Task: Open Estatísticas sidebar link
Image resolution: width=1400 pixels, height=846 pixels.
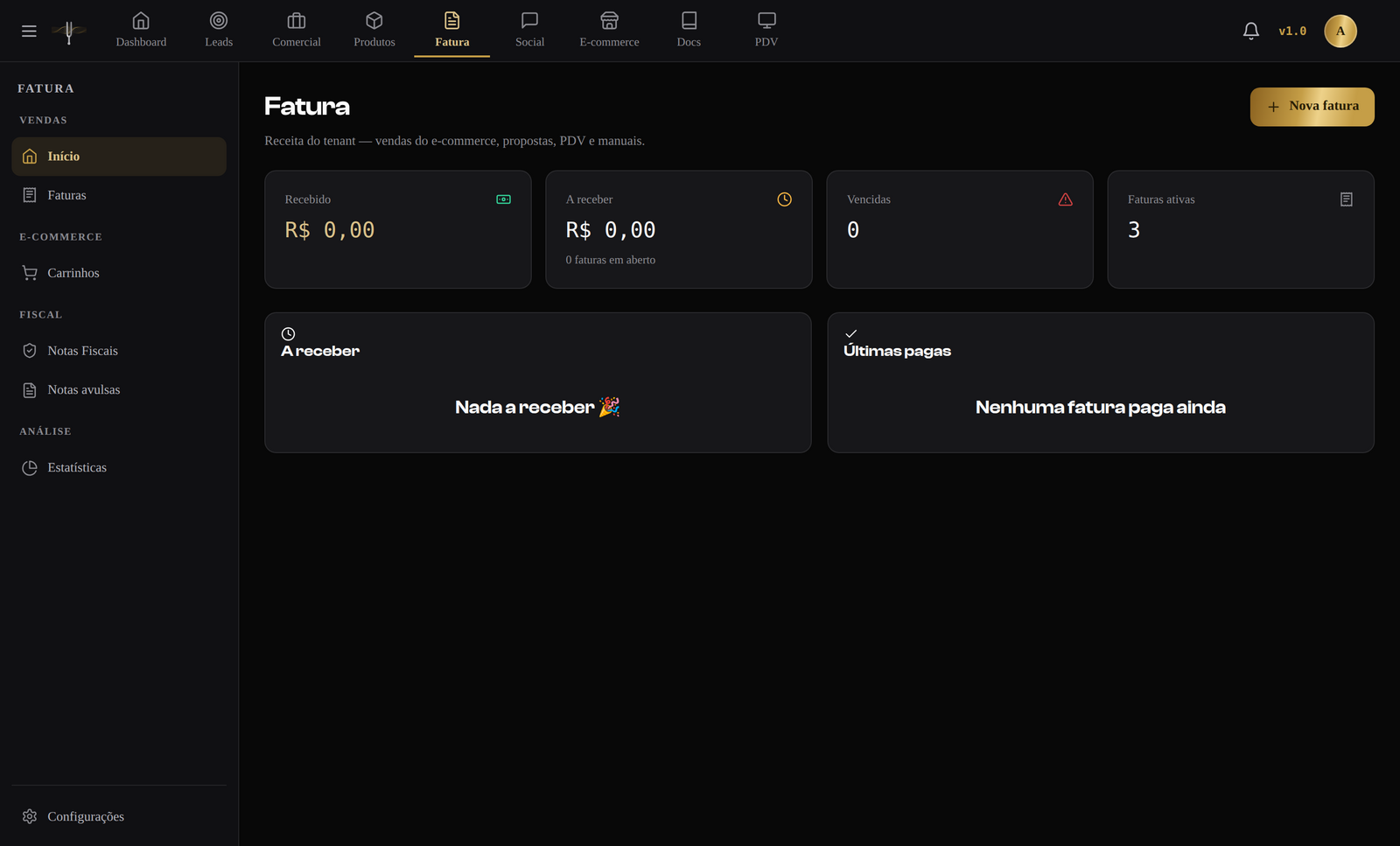Action: 119,468
